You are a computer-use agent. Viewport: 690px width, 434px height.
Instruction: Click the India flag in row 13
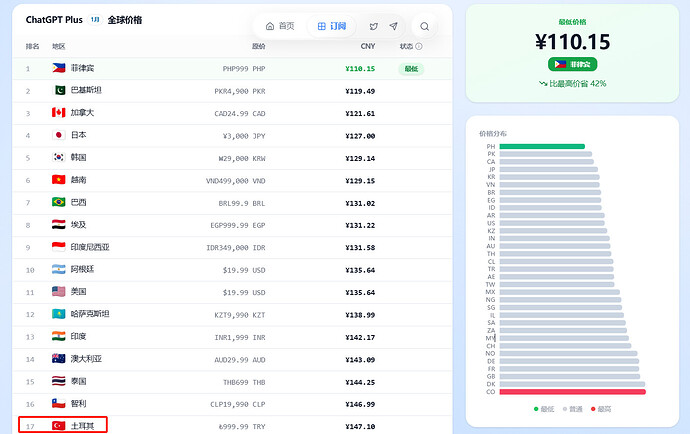(59, 336)
